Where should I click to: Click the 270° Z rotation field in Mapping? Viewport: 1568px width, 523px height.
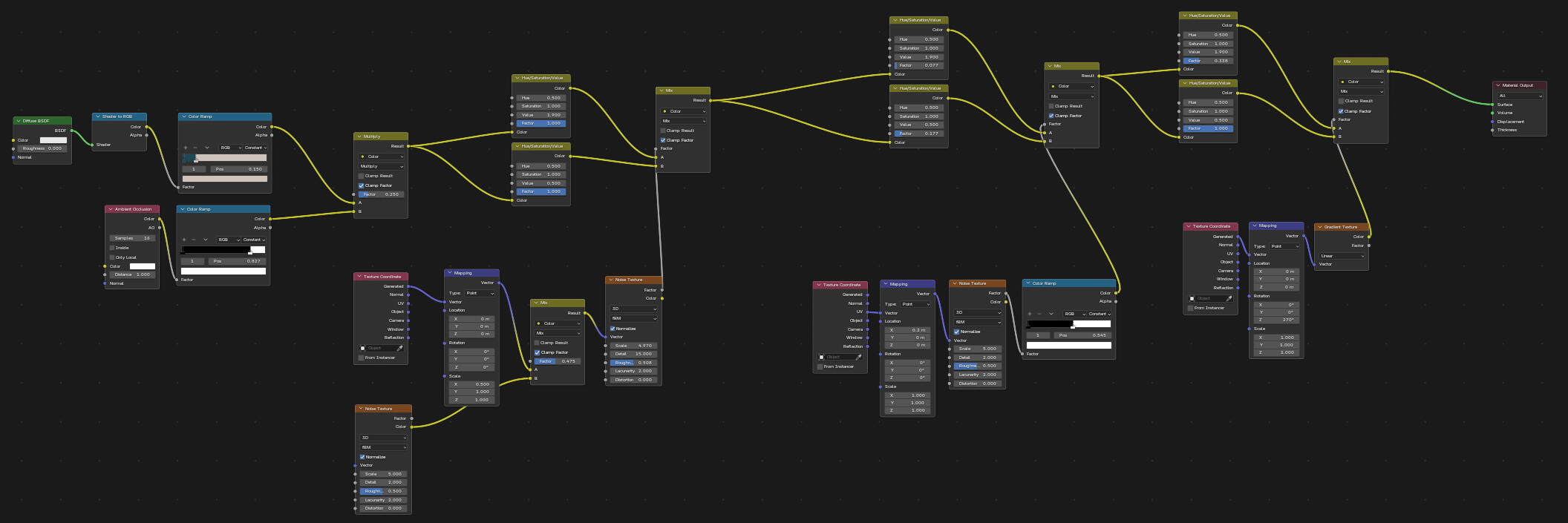click(x=1277, y=320)
